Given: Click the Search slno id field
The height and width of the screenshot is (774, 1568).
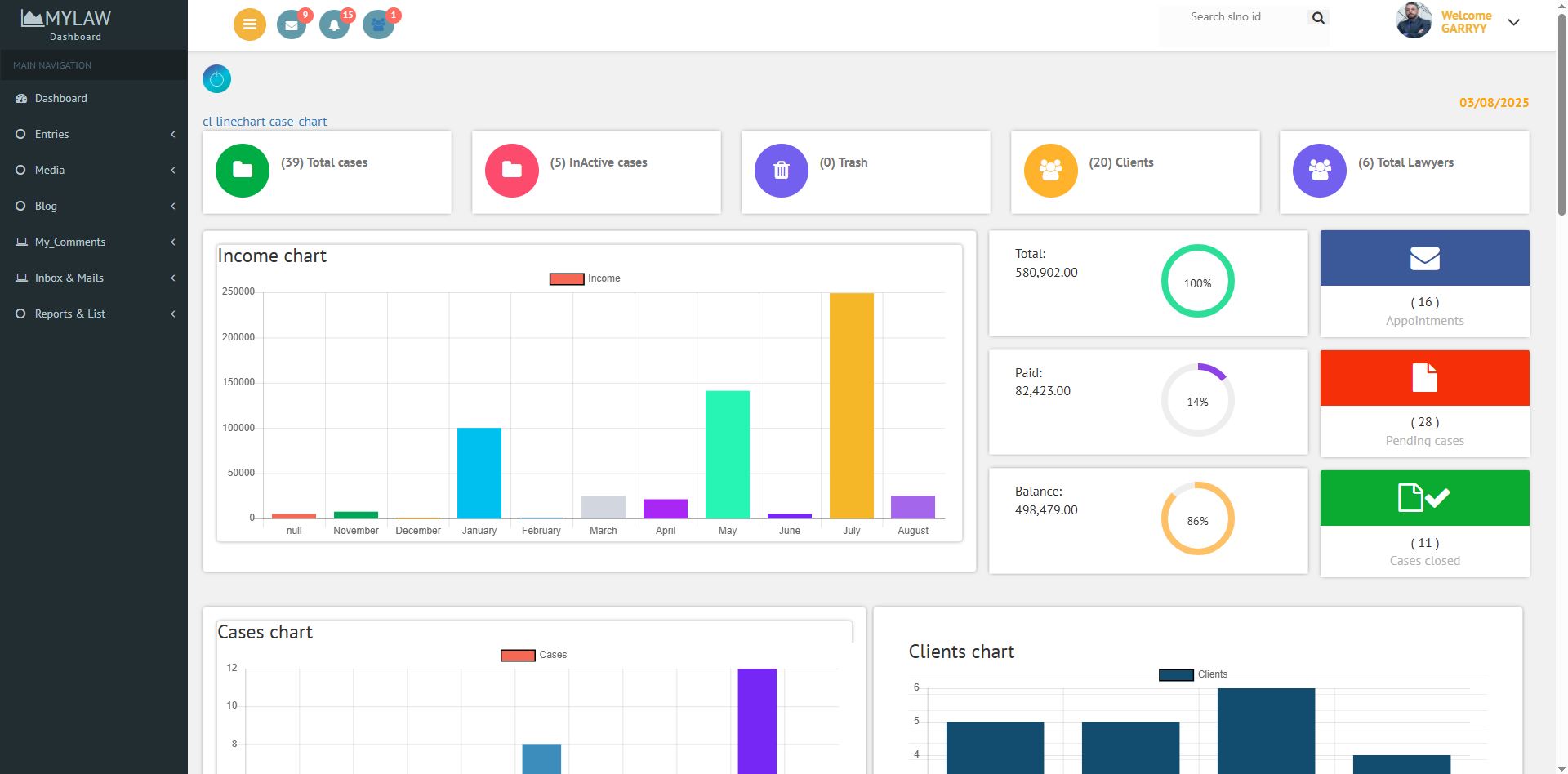Looking at the screenshot, I should 1233,17.
